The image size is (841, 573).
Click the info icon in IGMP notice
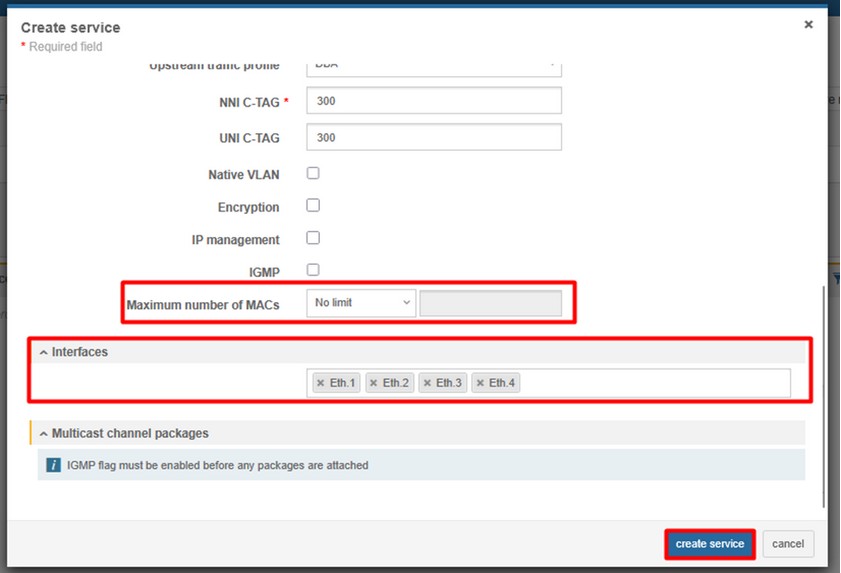[54, 465]
